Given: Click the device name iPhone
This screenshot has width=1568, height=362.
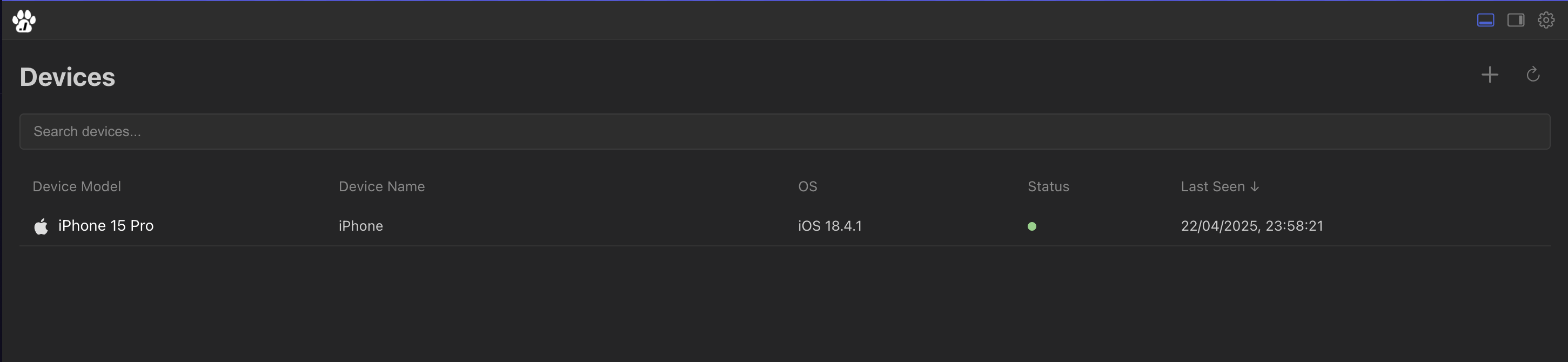Looking at the screenshot, I should pos(361,226).
